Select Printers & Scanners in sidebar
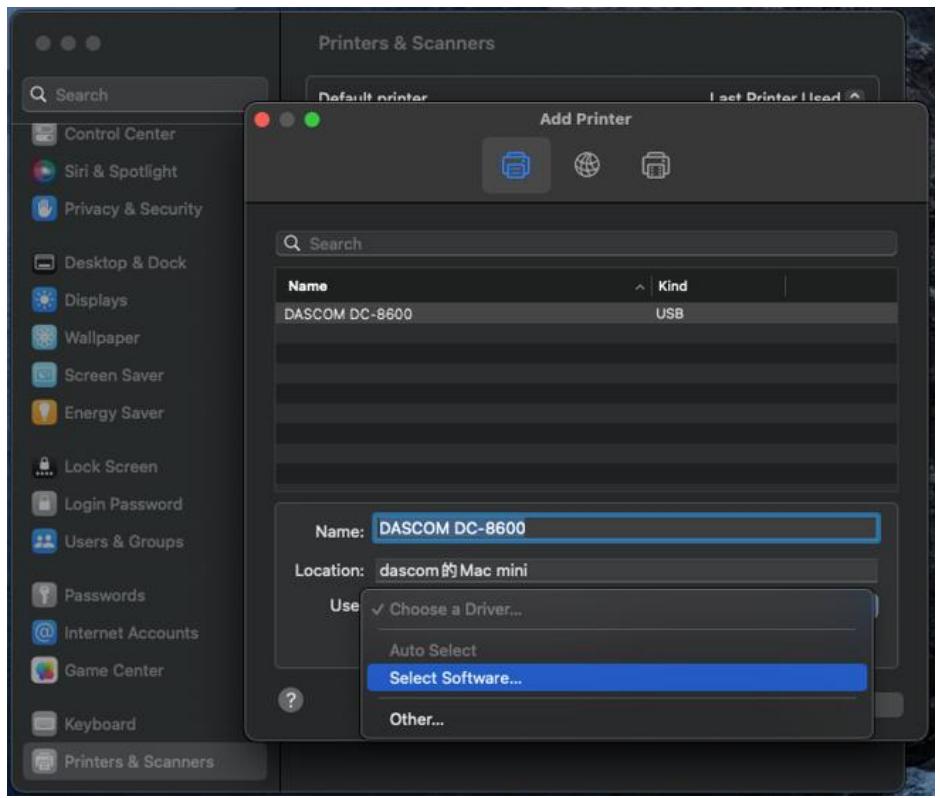Viewport: 940px width, 798px height. 145,761
